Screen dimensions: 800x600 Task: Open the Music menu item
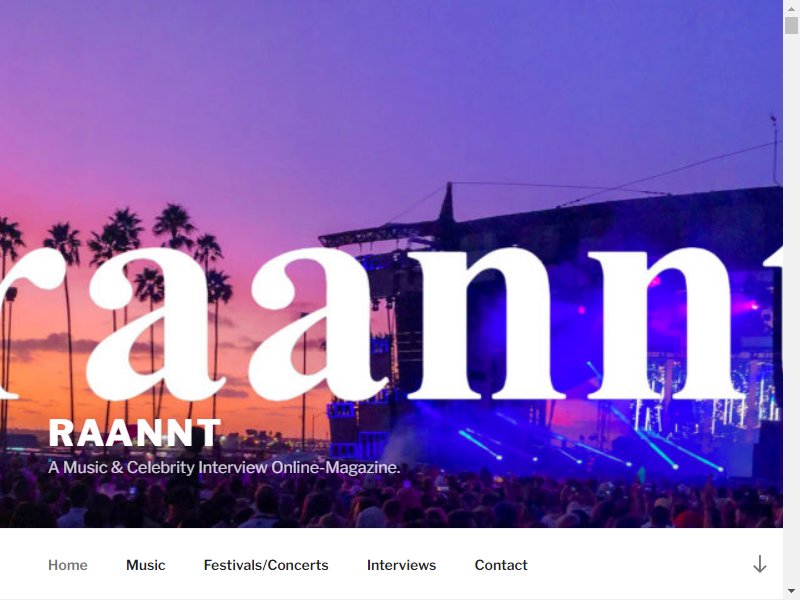(x=145, y=565)
